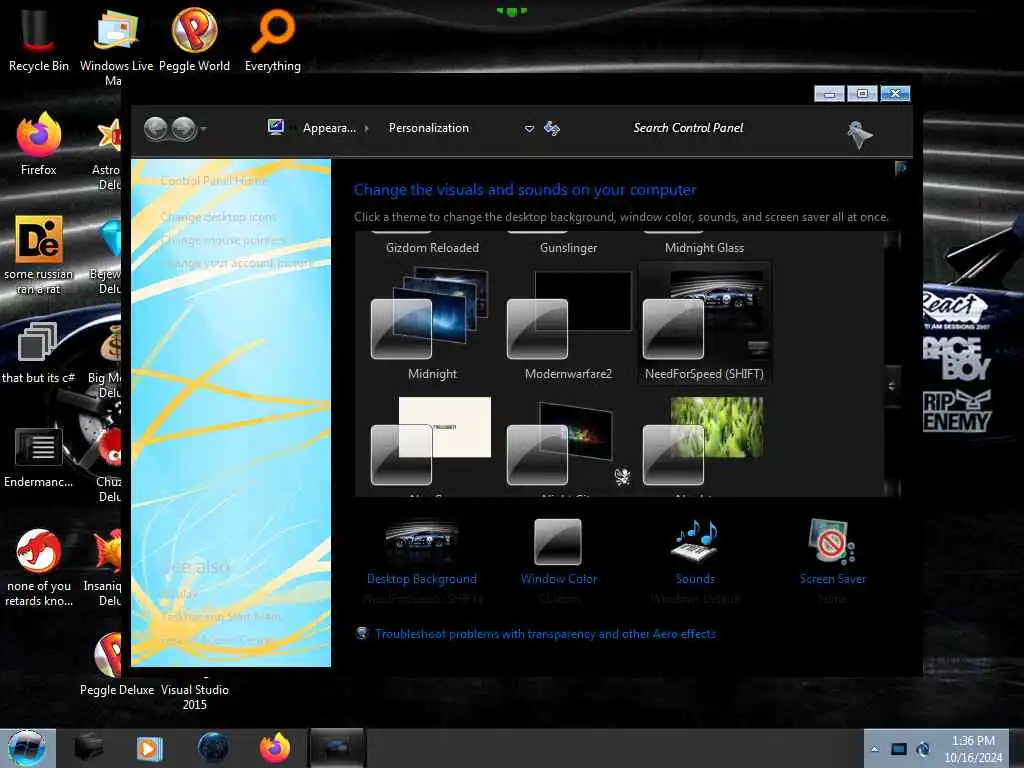Open Peggle World desktop shortcut
Screen dimensions: 1024x768
194,40
